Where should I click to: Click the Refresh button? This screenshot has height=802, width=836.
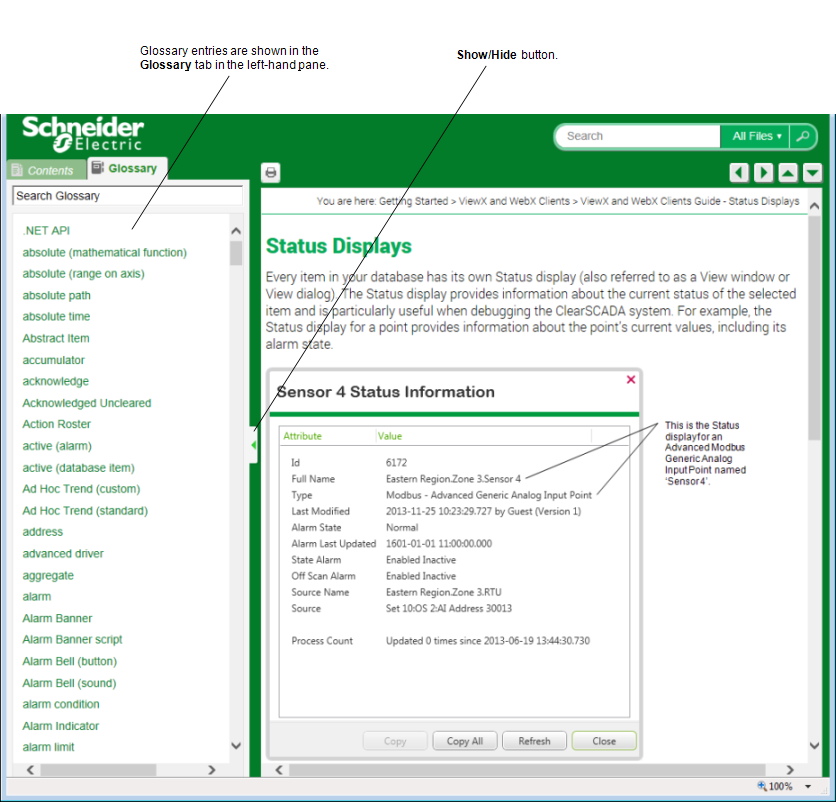(x=534, y=741)
